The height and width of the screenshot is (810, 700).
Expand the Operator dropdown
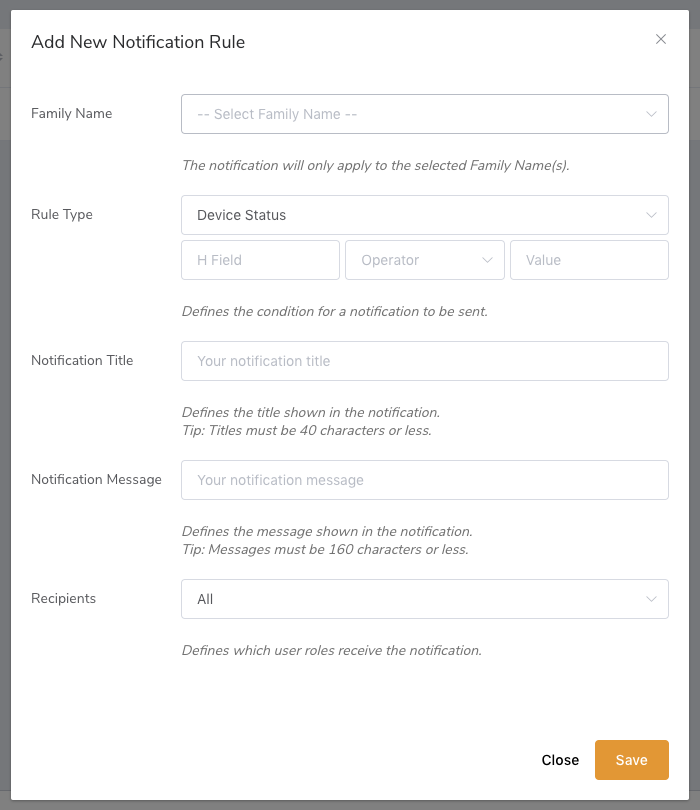point(425,260)
